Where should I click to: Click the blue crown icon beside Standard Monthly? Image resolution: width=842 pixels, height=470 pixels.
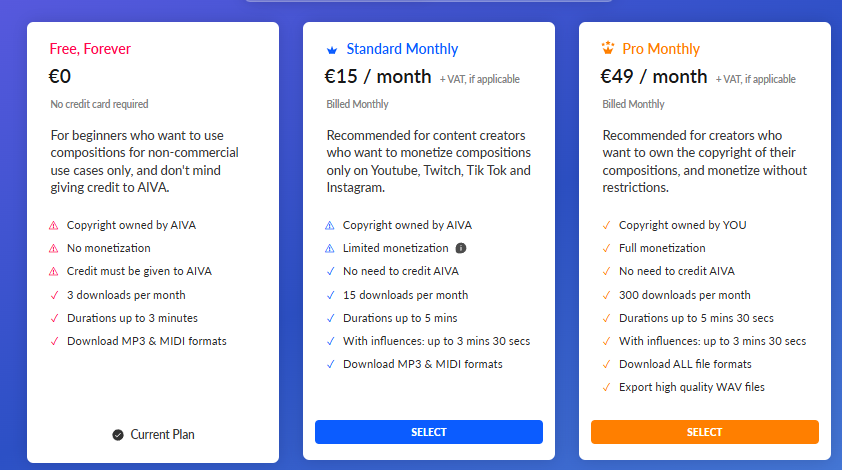(332, 50)
